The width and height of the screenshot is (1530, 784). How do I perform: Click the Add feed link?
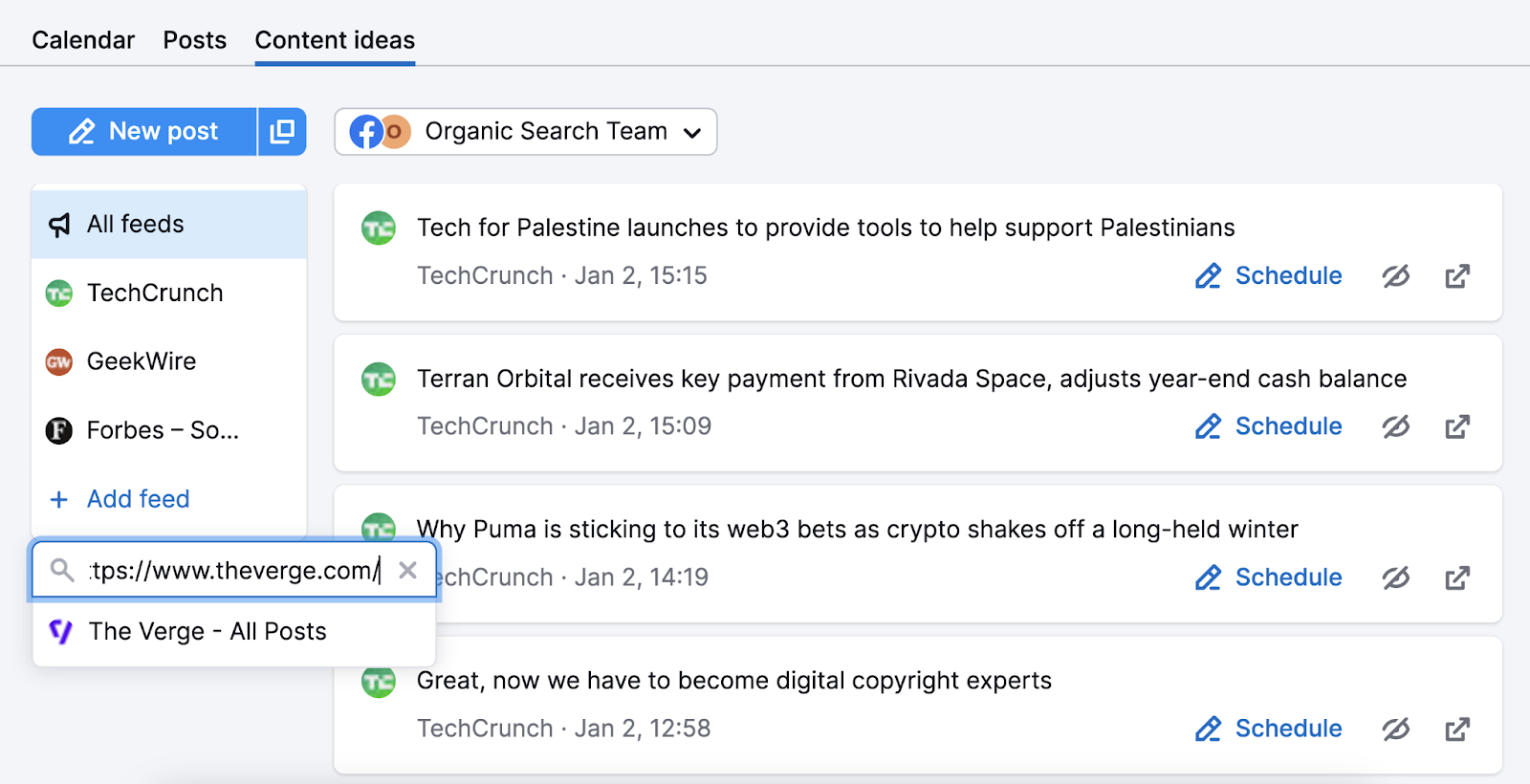point(139,499)
